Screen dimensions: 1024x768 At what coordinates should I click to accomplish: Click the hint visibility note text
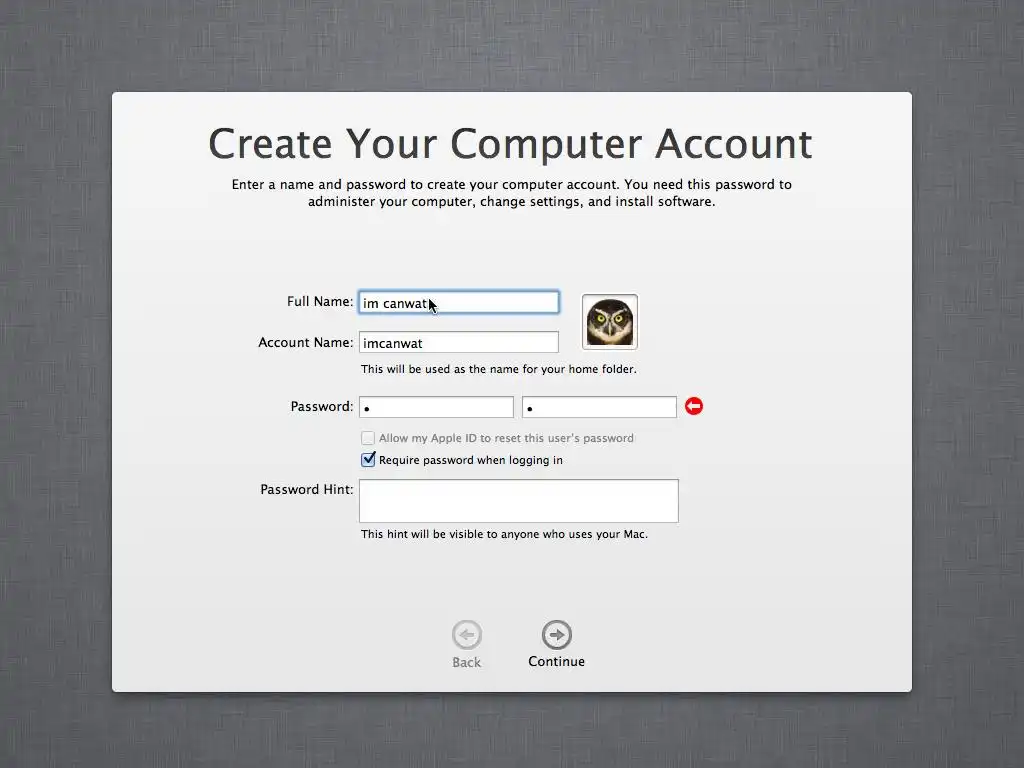point(504,534)
